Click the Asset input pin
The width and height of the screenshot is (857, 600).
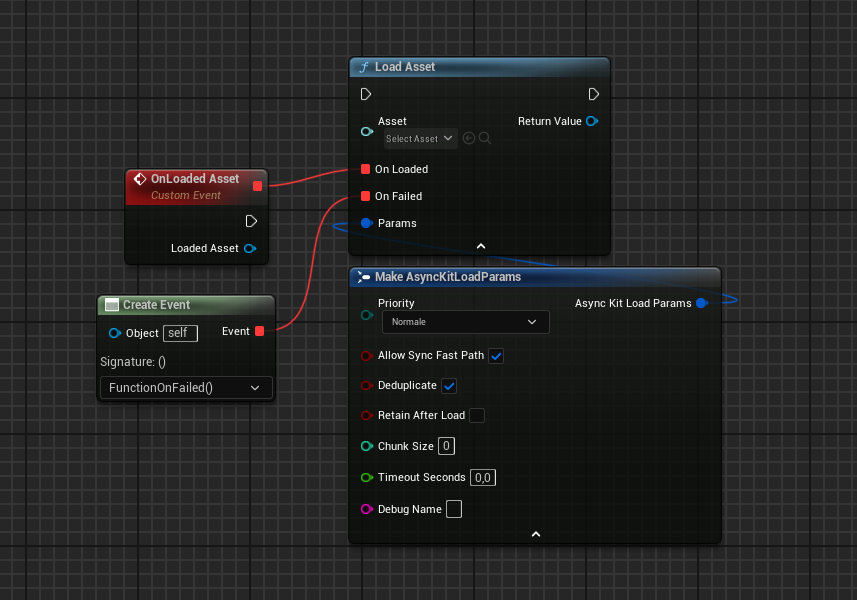click(x=367, y=132)
